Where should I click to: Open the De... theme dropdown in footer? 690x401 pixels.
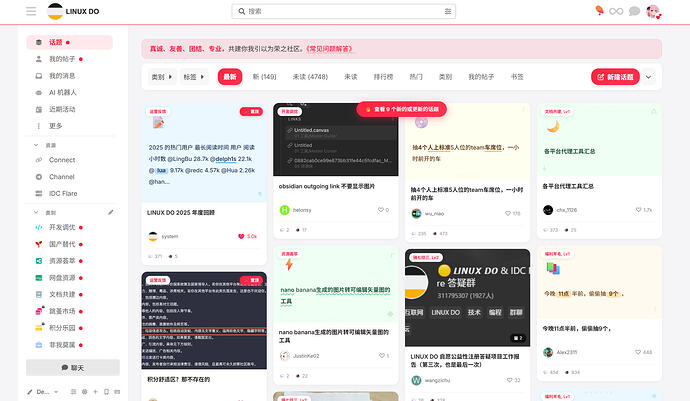[x=43, y=392]
